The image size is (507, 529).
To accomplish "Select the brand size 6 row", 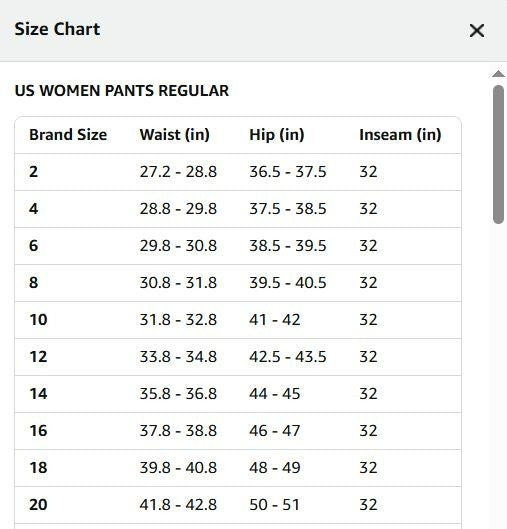I will click(x=238, y=246).
